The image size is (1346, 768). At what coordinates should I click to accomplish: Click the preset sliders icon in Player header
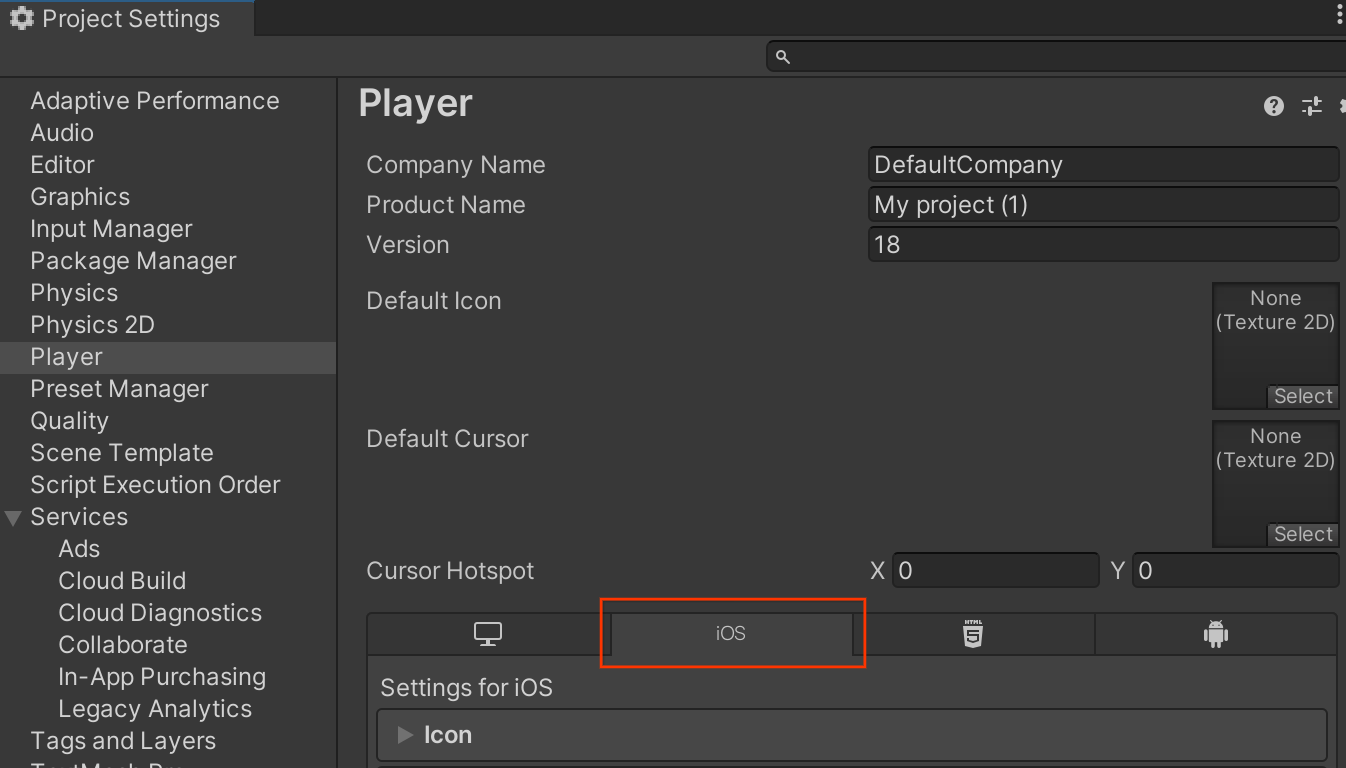tap(1311, 106)
